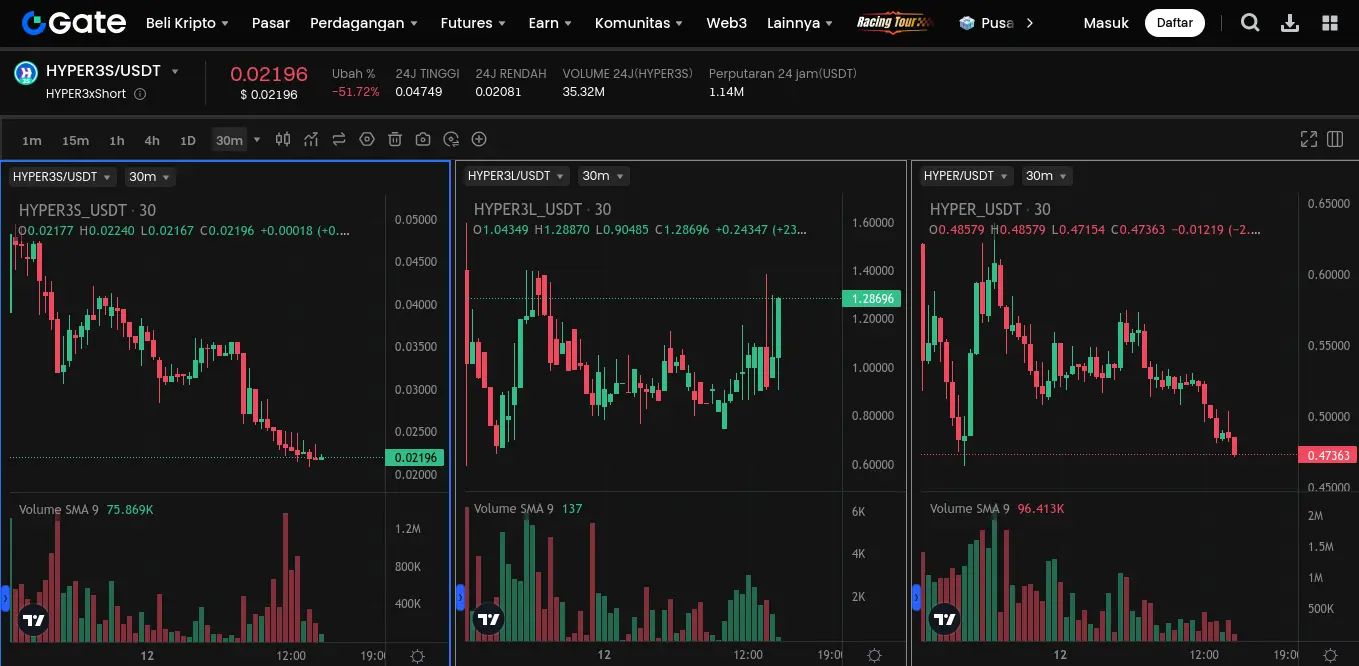Open the HYPER3L/USDT pair dropdown
The image size is (1359, 666).
517,176
